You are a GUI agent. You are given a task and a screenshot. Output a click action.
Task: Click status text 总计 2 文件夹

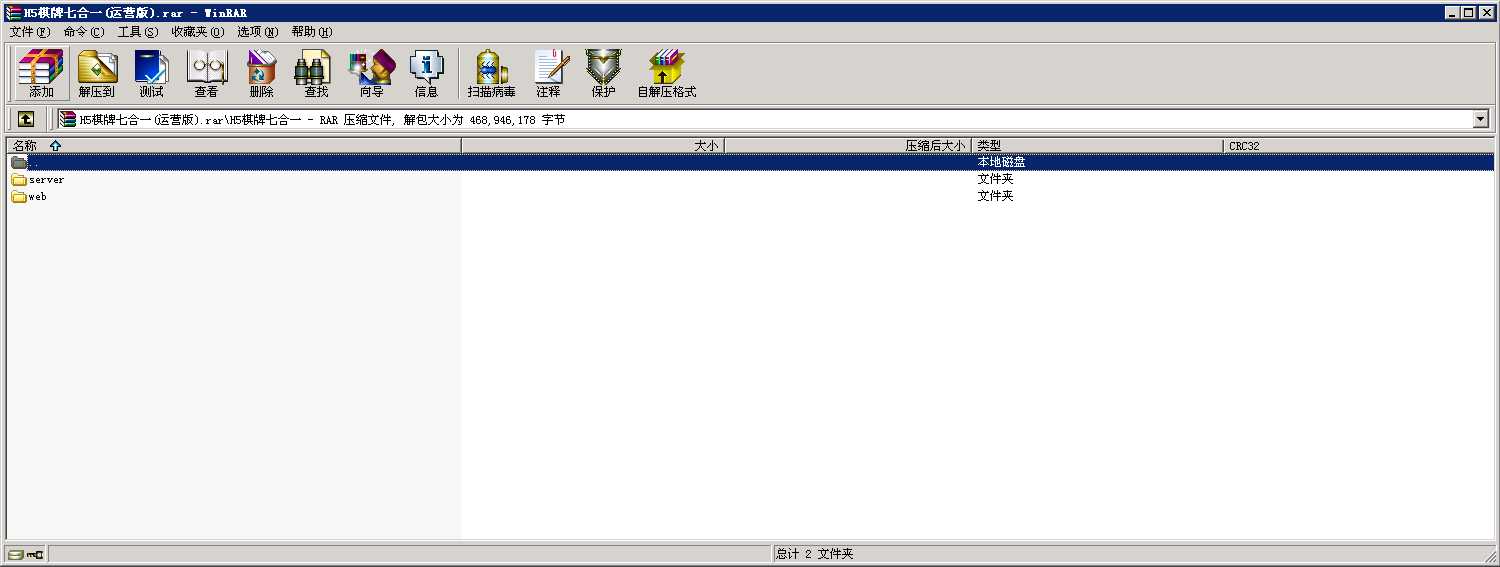click(815, 554)
